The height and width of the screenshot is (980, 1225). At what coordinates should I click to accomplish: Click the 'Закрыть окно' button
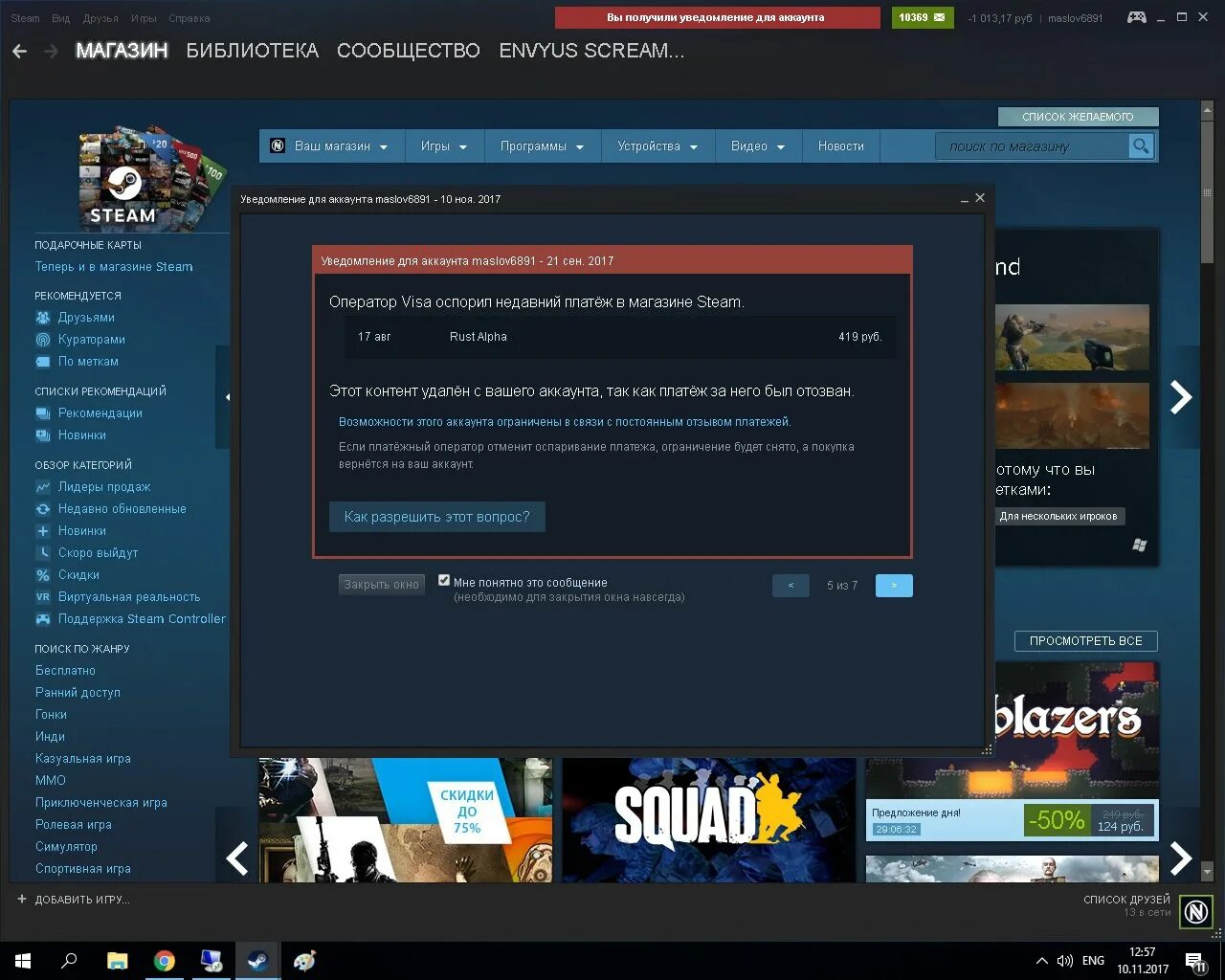tap(381, 585)
